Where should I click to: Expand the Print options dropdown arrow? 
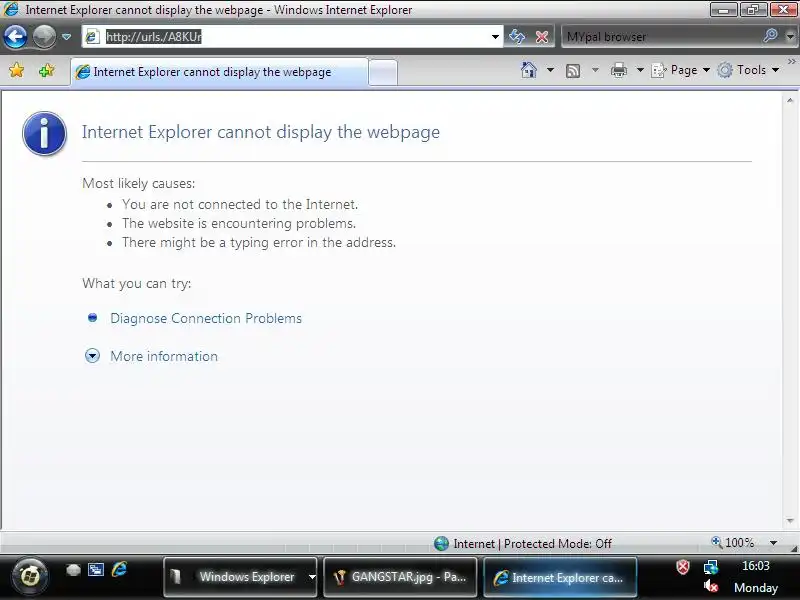tap(640, 70)
